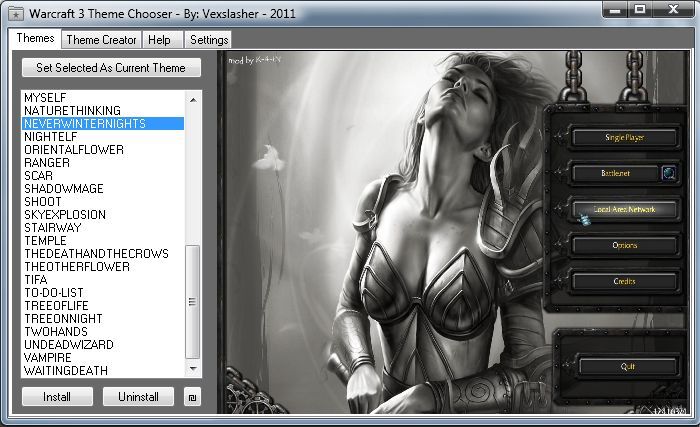Click the theme list scroll up arrow

click(x=193, y=100)
